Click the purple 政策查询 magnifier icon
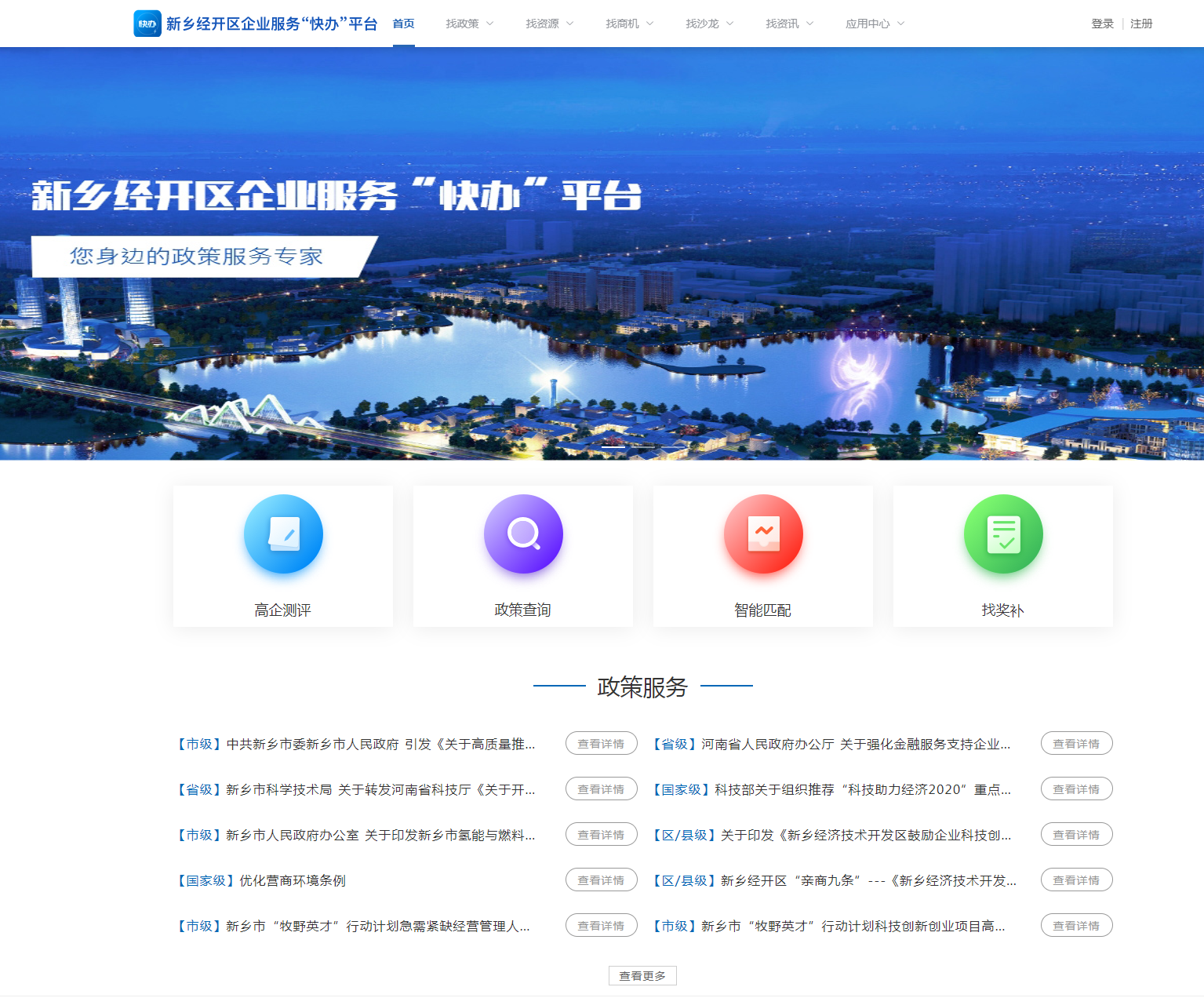 [523, 534]
